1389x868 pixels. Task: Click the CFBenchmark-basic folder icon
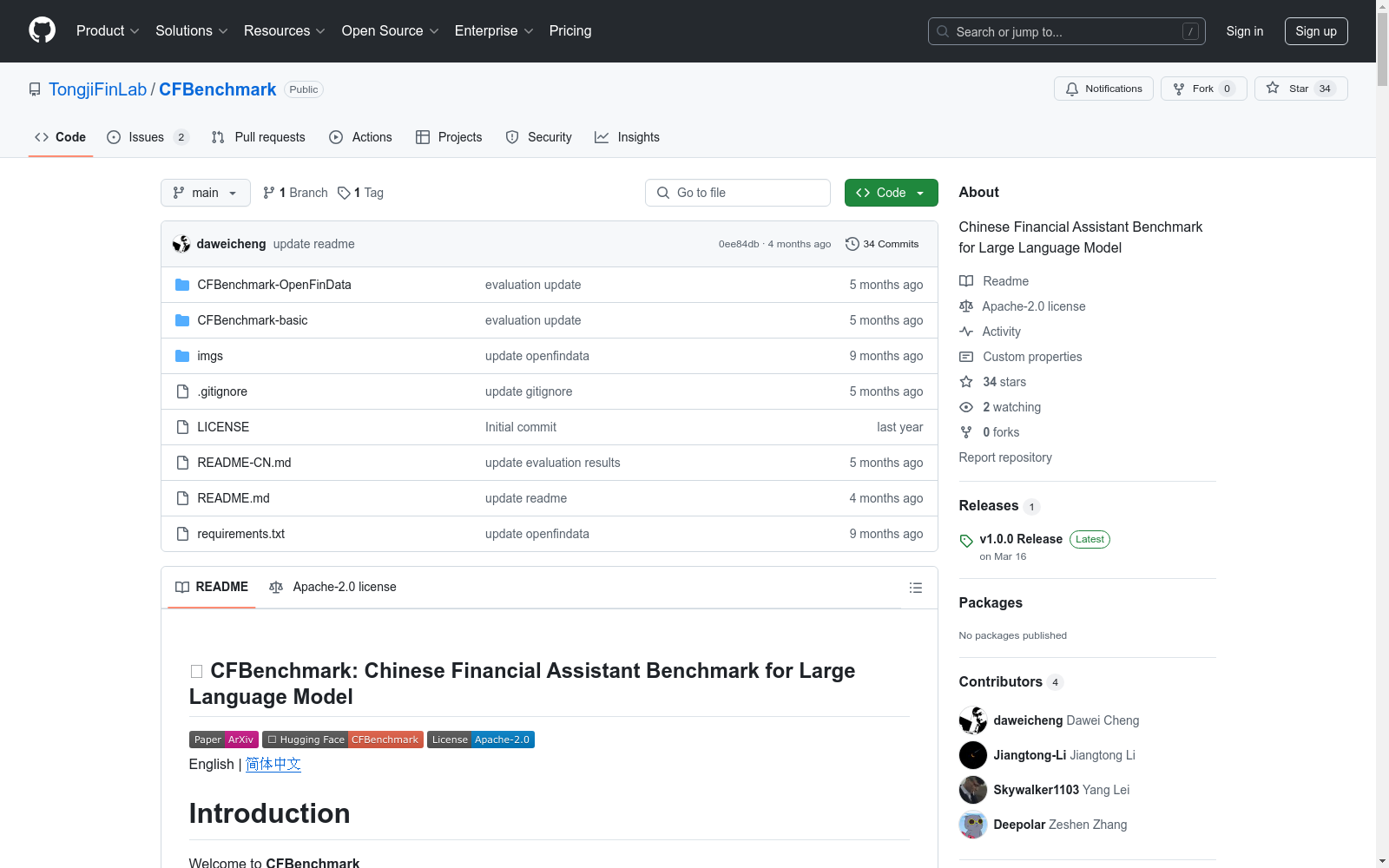[182, 320]
